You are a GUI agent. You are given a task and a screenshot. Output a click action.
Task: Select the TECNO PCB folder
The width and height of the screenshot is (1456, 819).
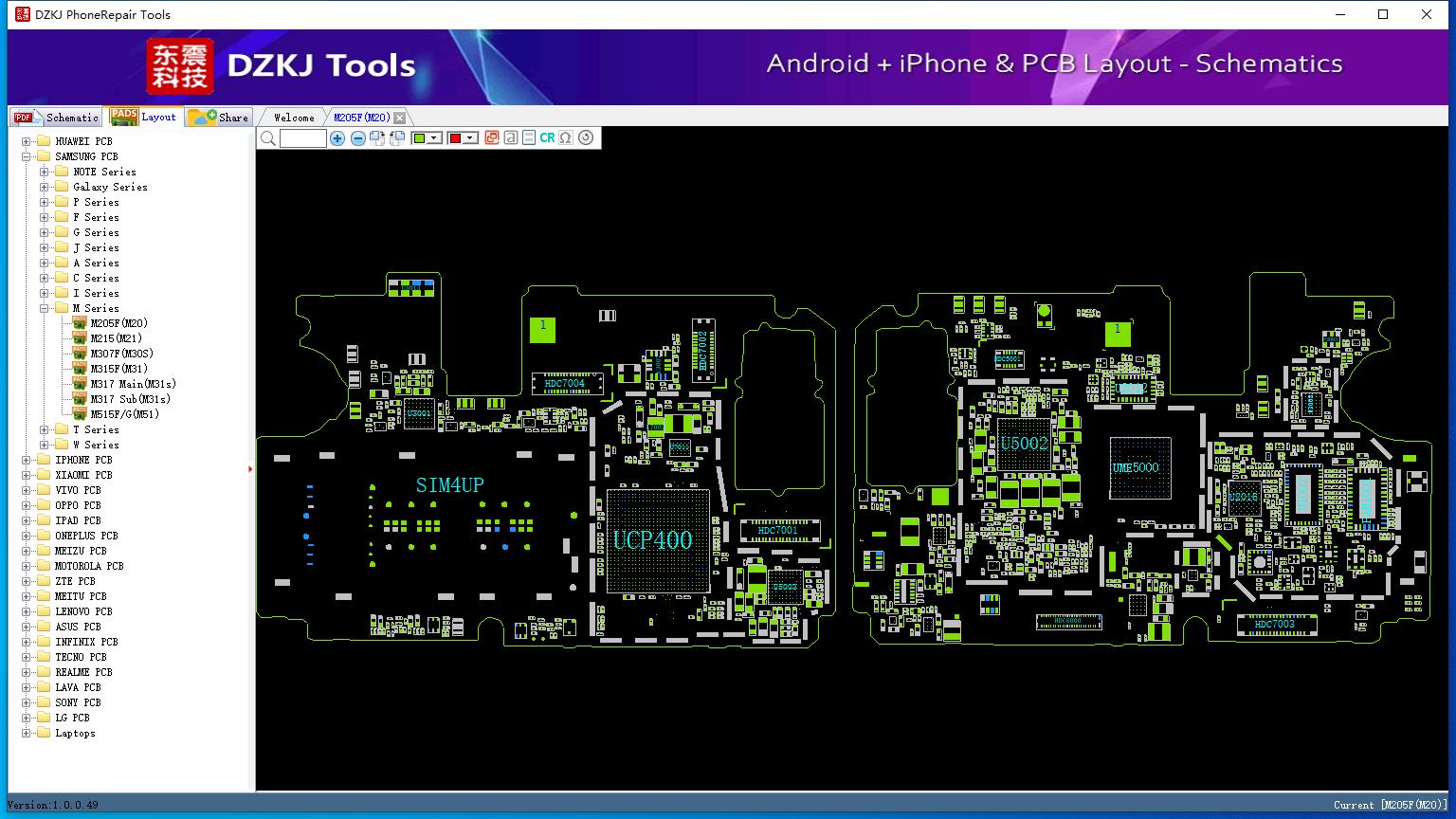pos(81,657)
